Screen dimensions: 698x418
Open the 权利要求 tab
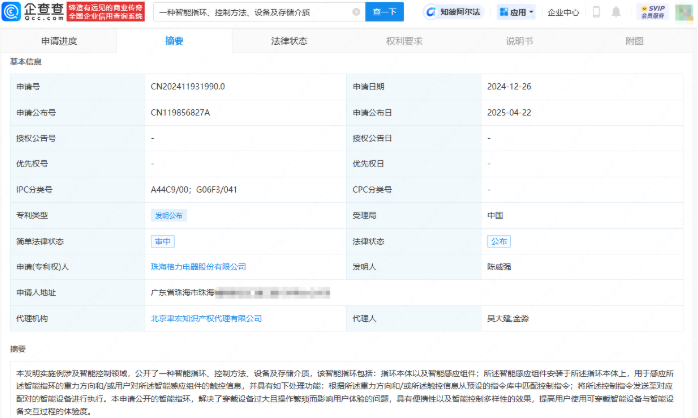(404, 41)
